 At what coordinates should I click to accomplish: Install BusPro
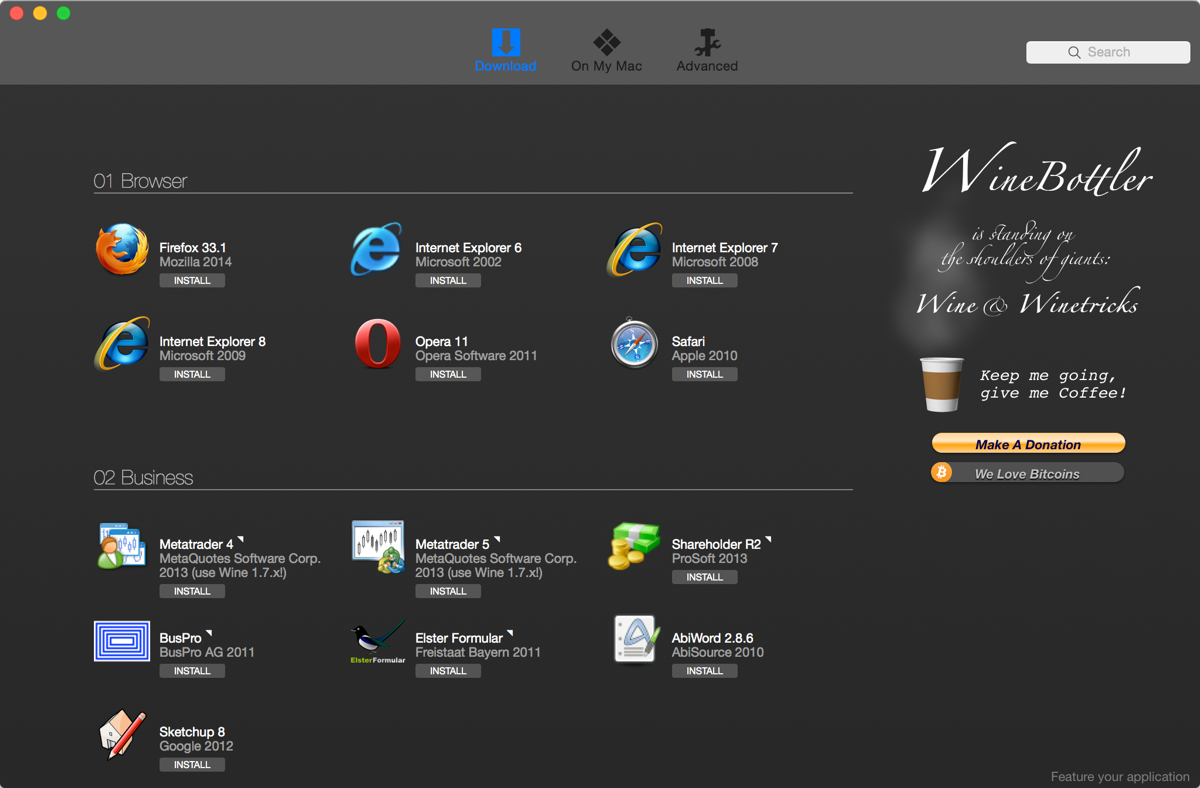pos(192,672)
